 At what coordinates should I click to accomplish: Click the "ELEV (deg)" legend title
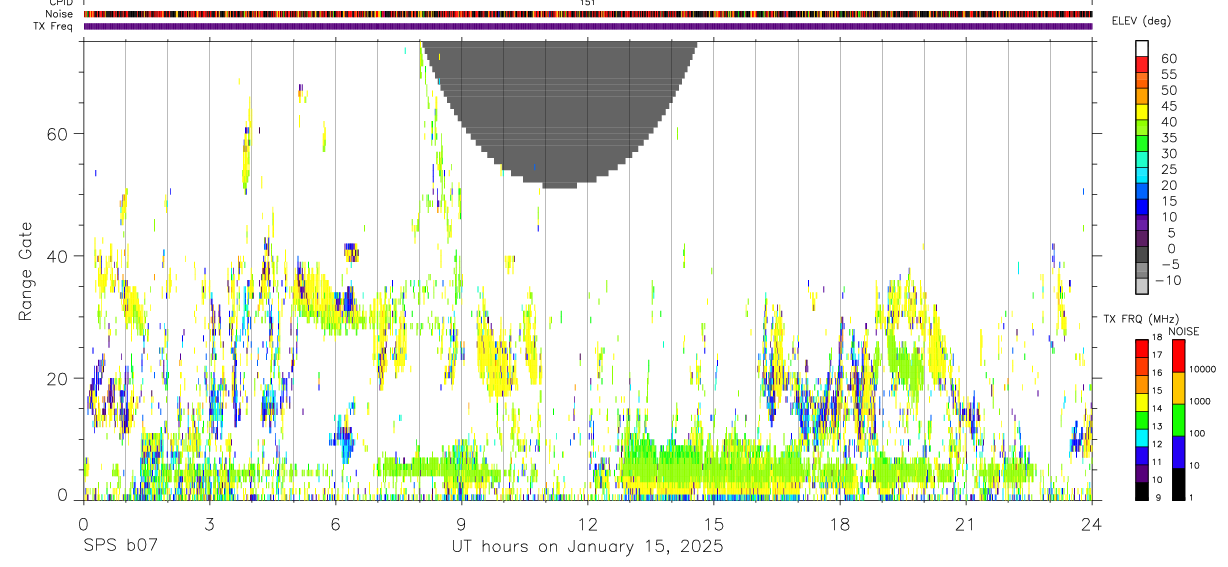(1142, 21)
